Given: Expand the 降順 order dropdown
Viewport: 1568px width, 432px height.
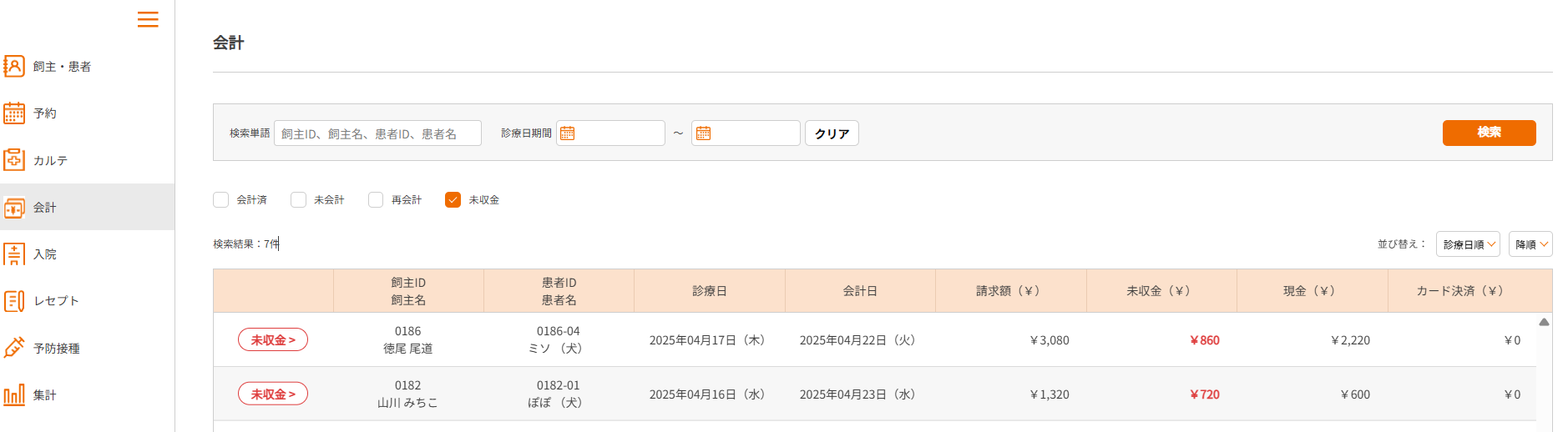Looking at the screenshot, I should (x=1530, y=244).
